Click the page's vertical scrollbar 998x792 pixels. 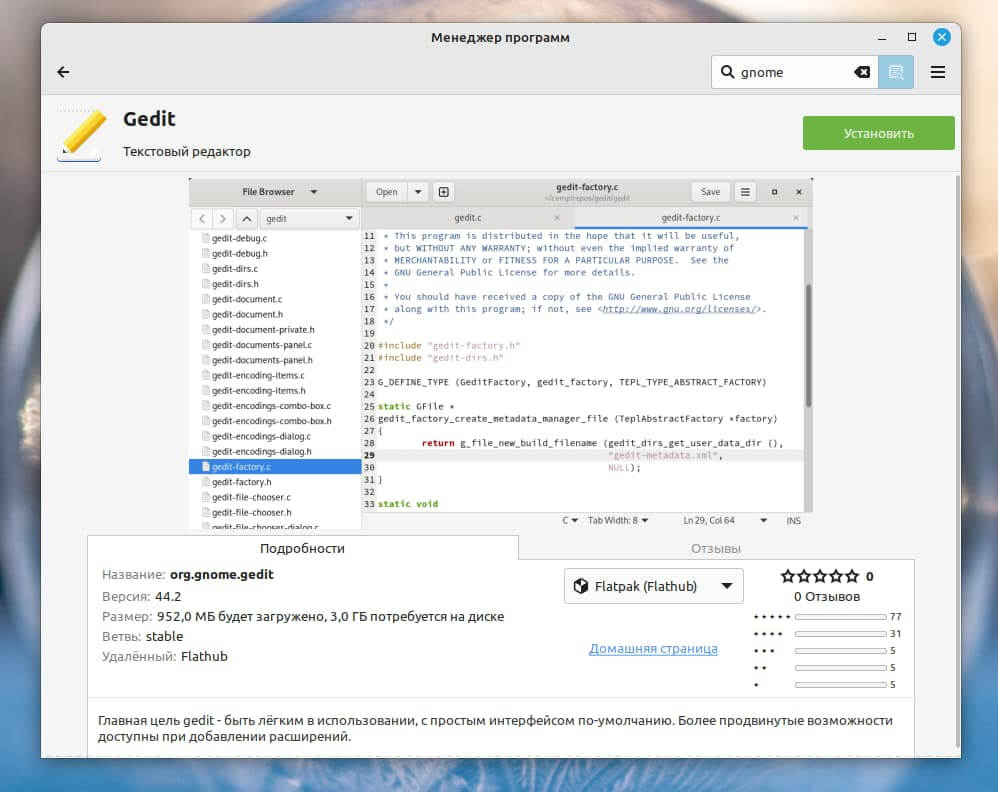point(957,462)
